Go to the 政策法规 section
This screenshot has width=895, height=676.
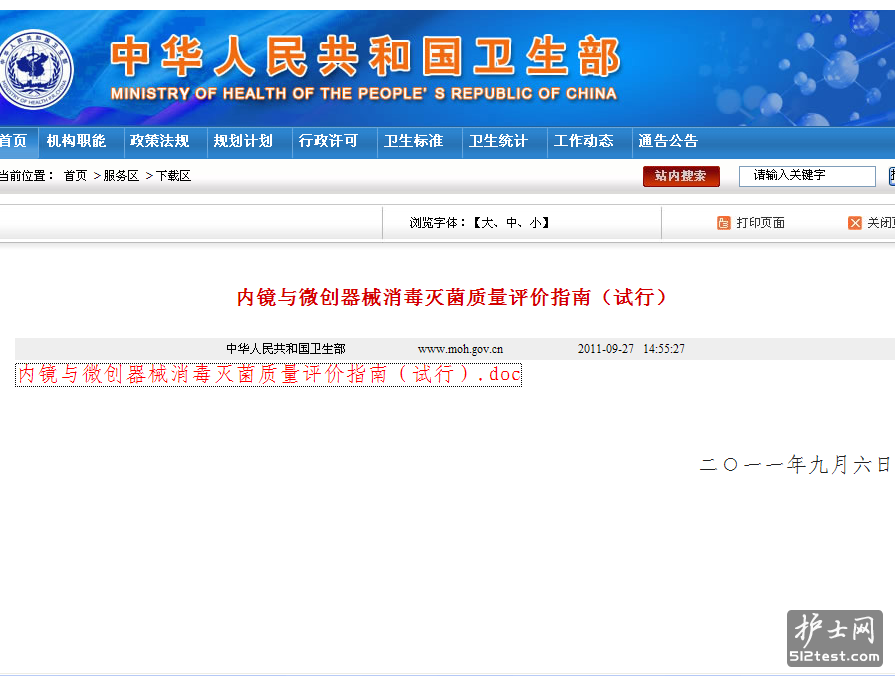(x=160, y=141)
